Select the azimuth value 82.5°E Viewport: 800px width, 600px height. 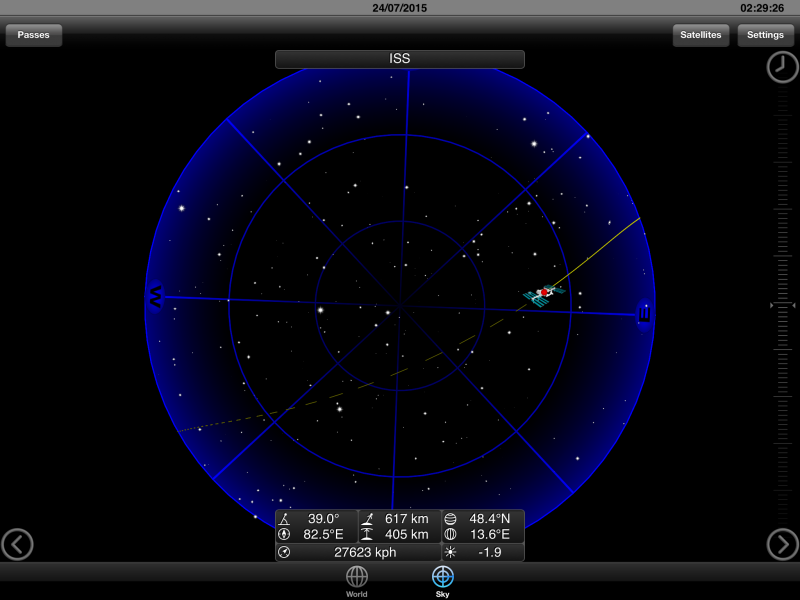pyautogui.click(x=323, y=534)
